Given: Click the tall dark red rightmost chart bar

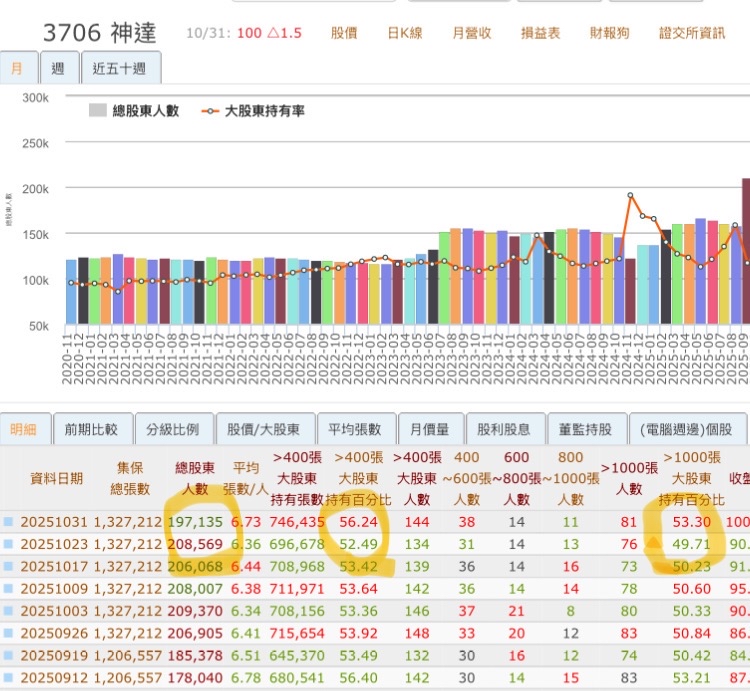Looking at the screenshot, I should point(745,250).
